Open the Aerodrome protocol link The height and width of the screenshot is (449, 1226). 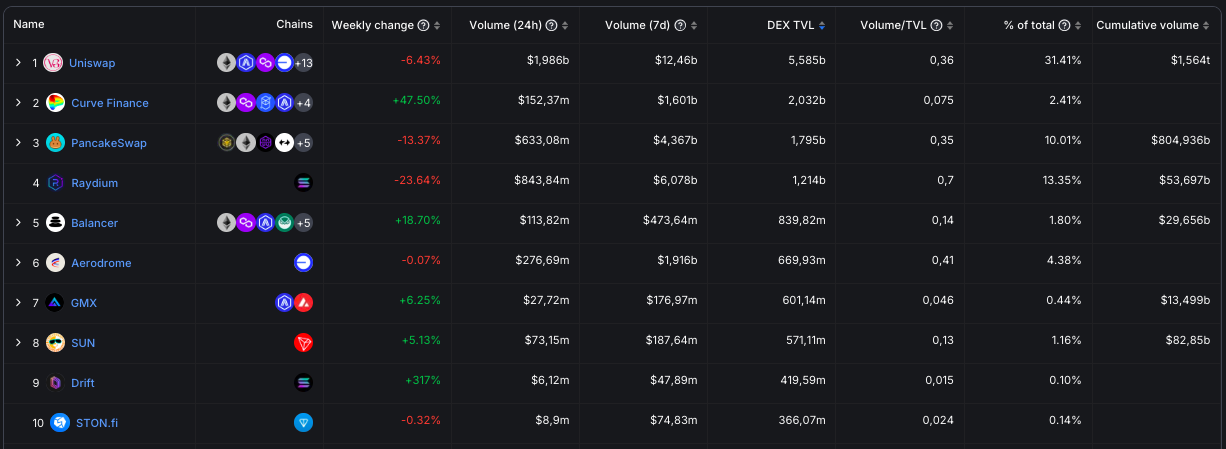101,263
